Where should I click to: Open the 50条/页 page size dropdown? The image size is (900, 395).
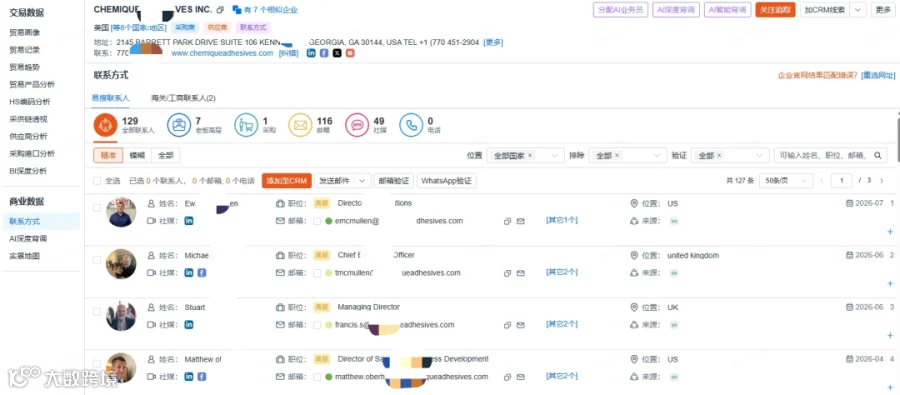tap(786, 181)
